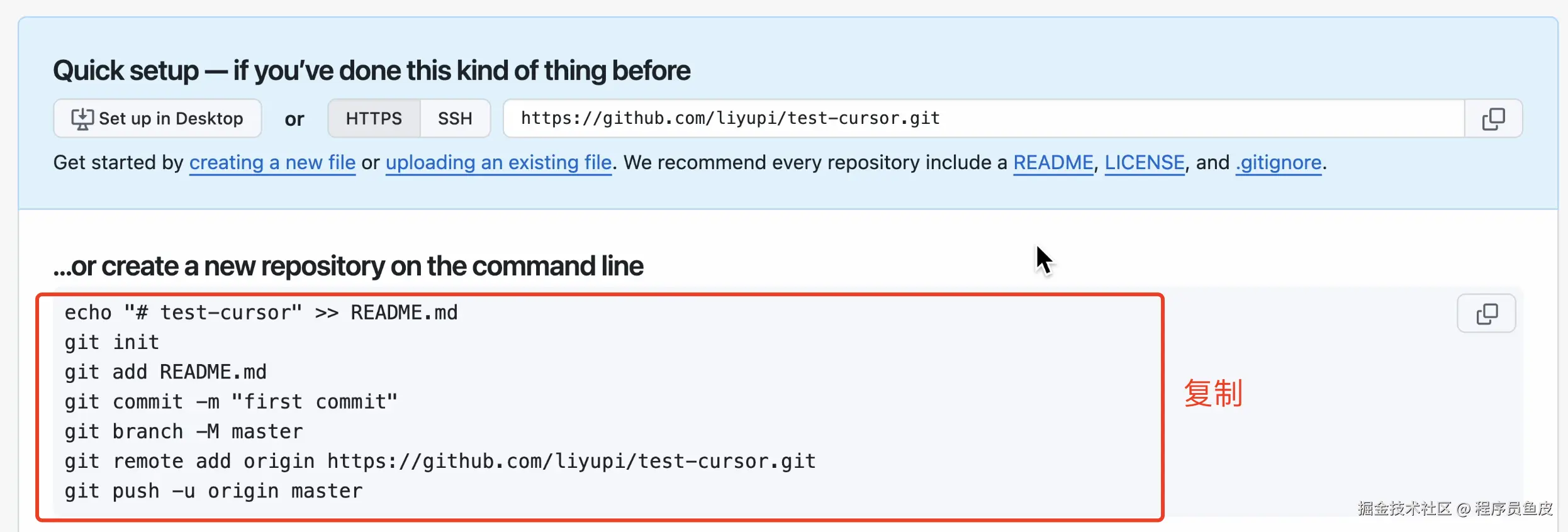Click the 'git add README.md' line
1568x532 pixels.
pos(165,372)
